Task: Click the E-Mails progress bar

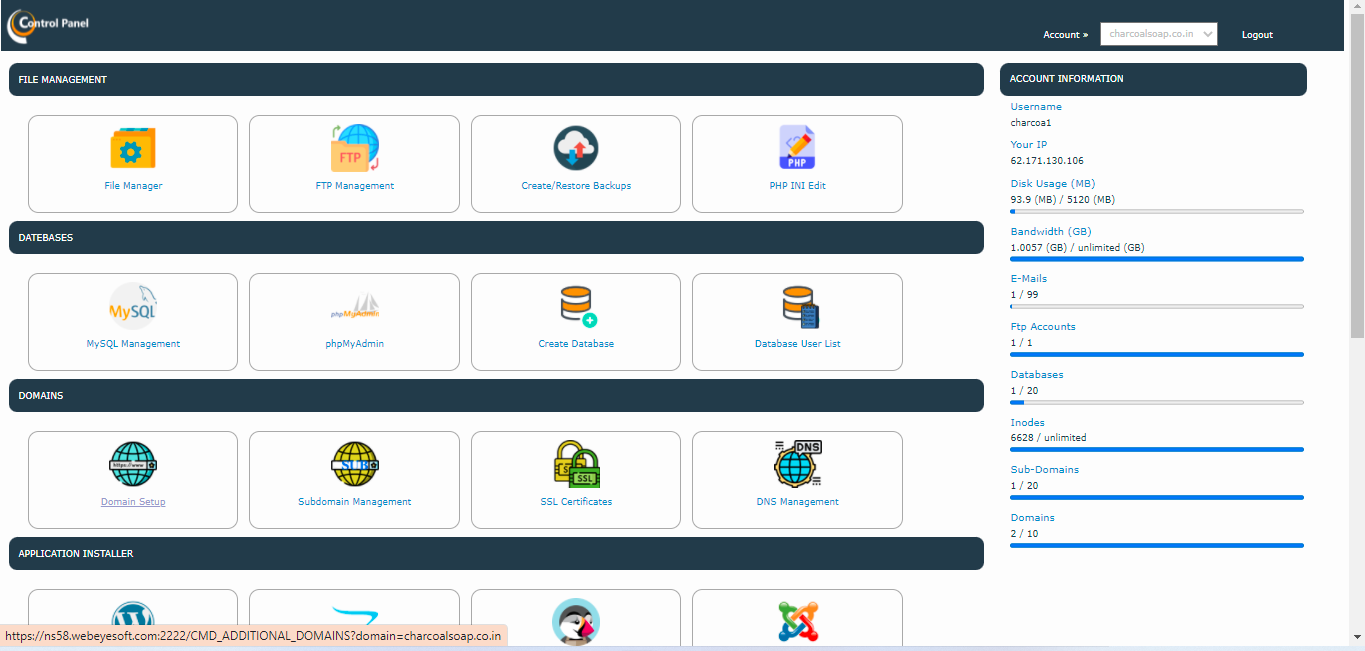Action: (1157, 306)
